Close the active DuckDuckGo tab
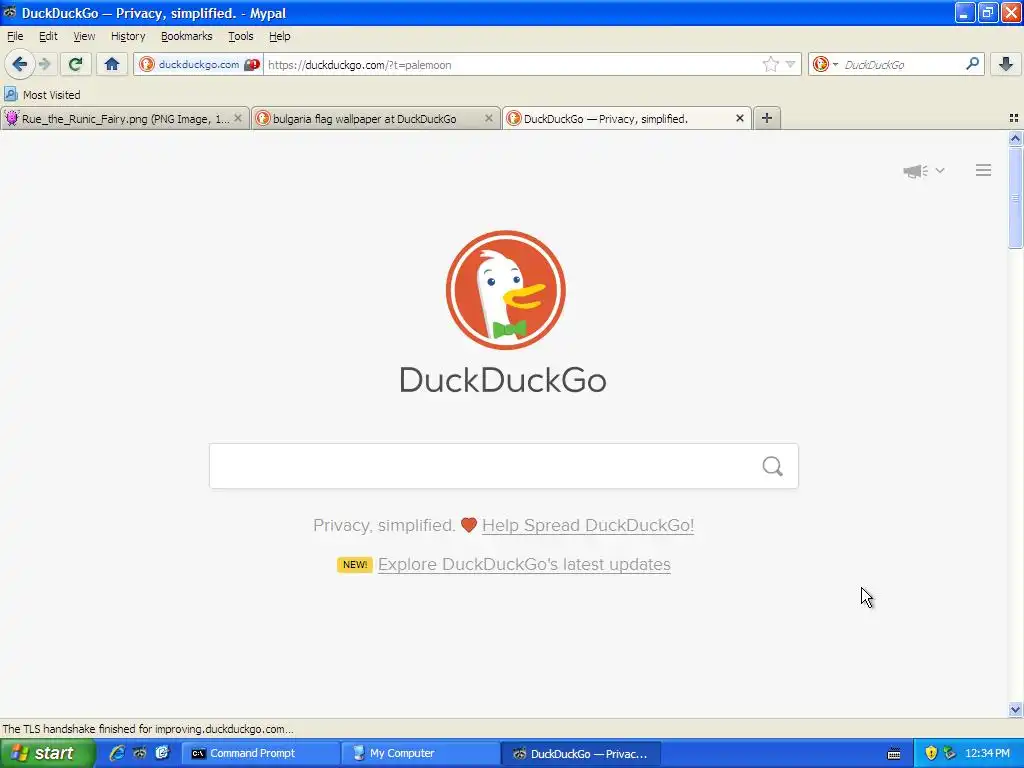Image resolution: width=1024 pixels, height=768 pixels. tap(739, 118)
